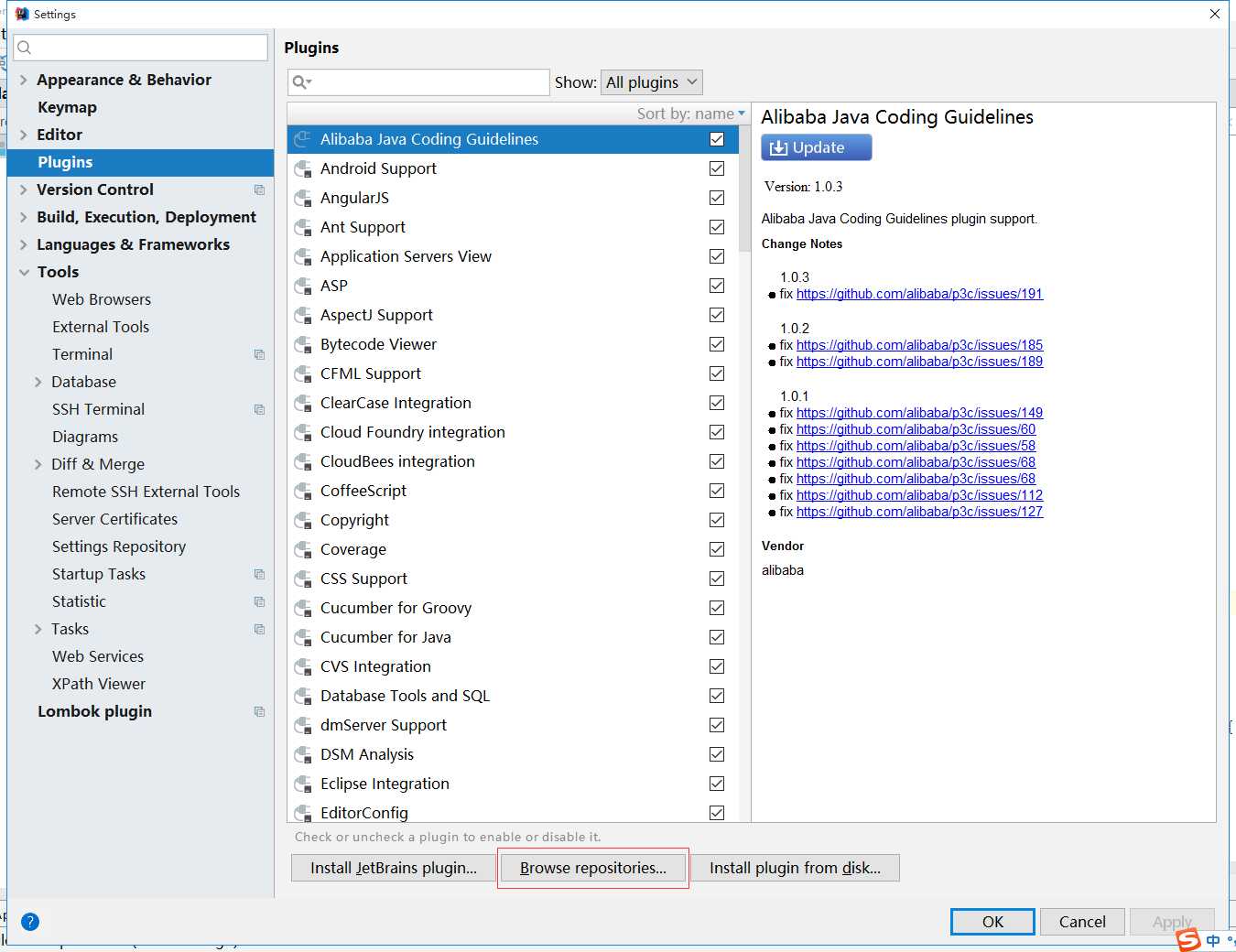Click Cancel to discard settings changes
This screenshot has width=1236, height=952.
click(1082, 922)
